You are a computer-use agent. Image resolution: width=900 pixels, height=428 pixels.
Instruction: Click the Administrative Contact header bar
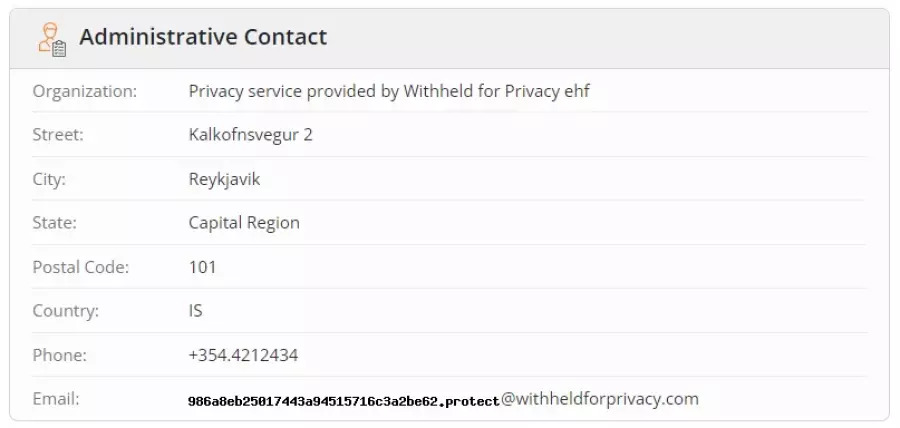[449, 38]
